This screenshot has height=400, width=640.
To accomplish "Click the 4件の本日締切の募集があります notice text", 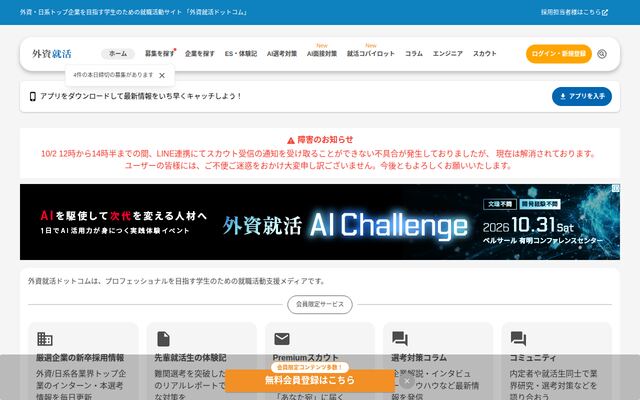I will [x=113, y=75].
